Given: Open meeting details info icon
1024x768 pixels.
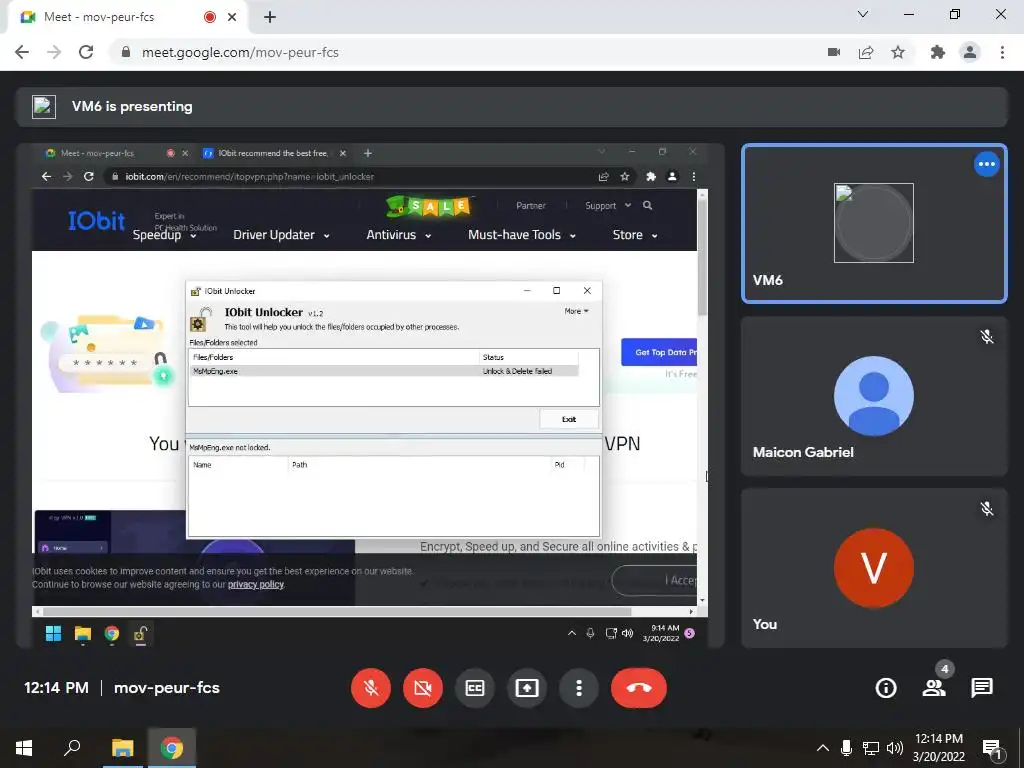Looking at the screenshot, I should point(886,688).
